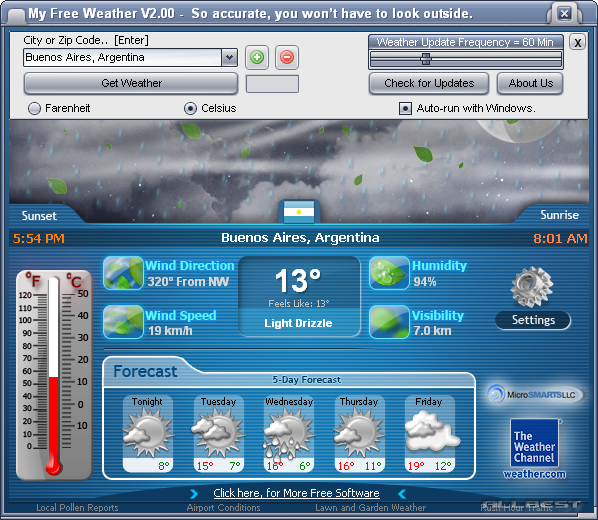Click the red remove city icon
Viewport: 598px width, 520px height.
coord(287,58)
